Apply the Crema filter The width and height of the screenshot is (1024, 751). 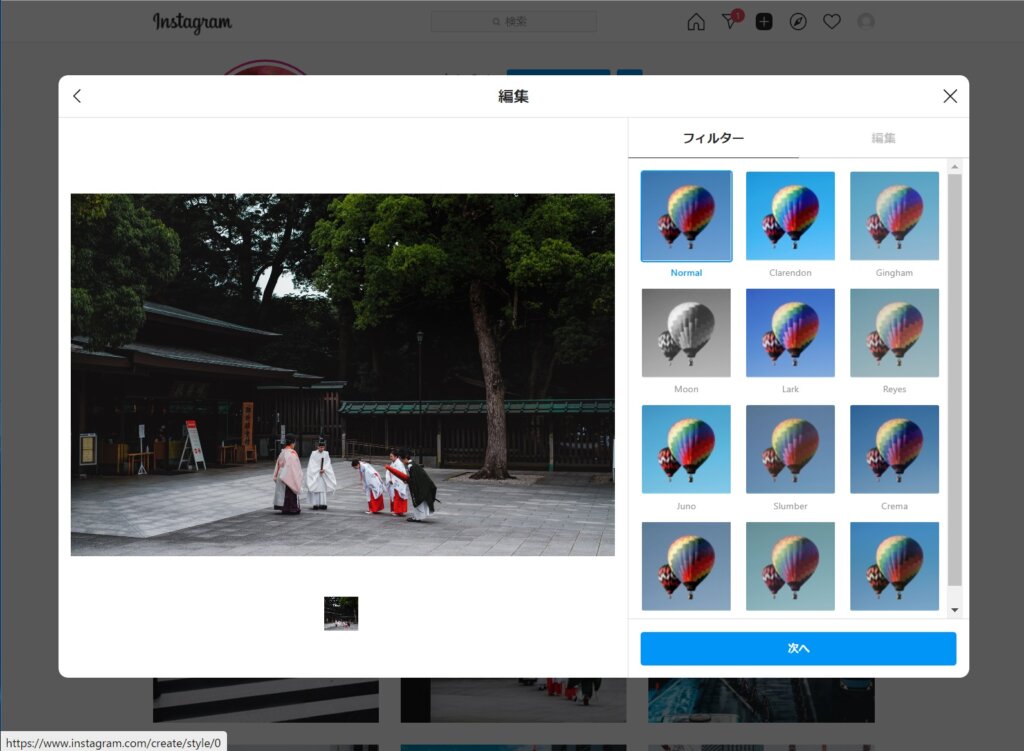(895, 449)
